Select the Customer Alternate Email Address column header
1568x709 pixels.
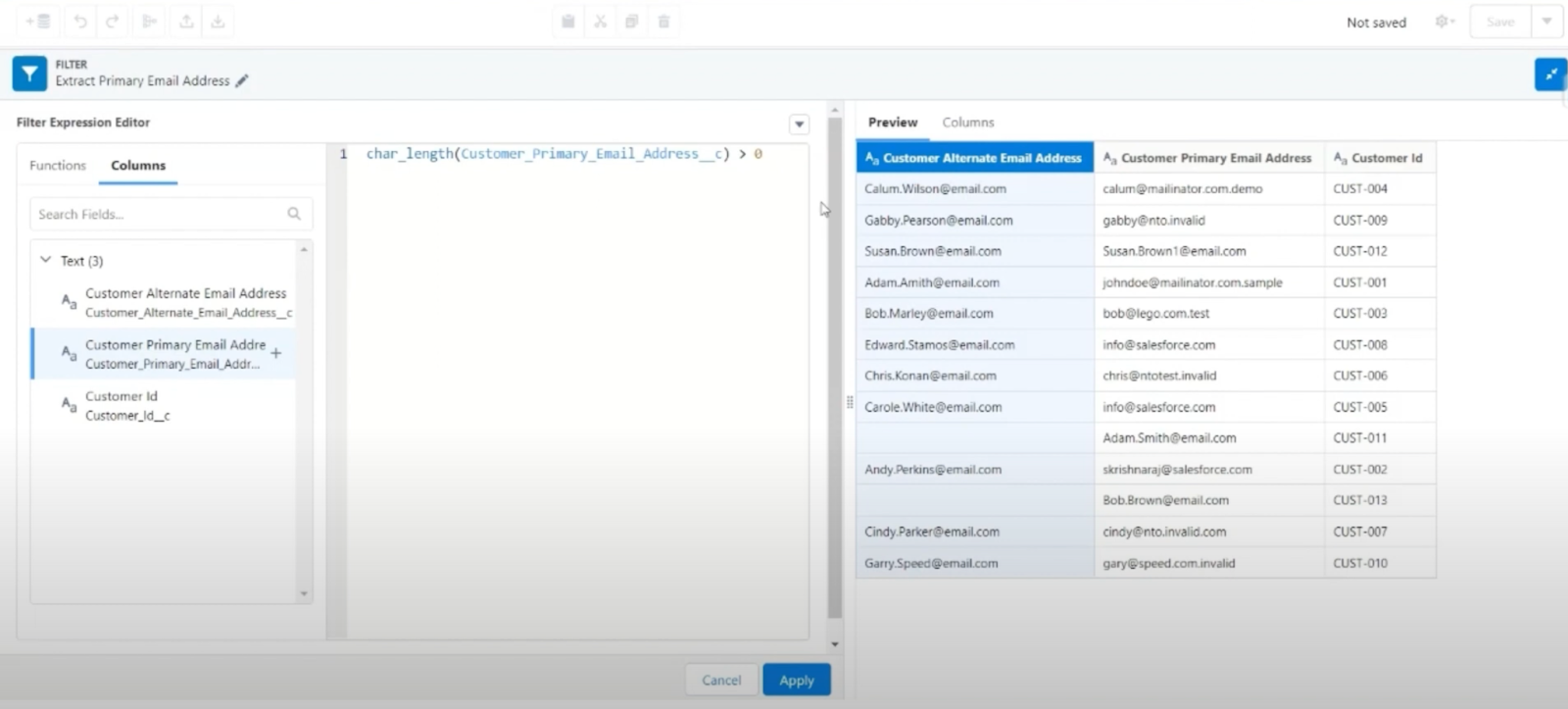(975, 157)
